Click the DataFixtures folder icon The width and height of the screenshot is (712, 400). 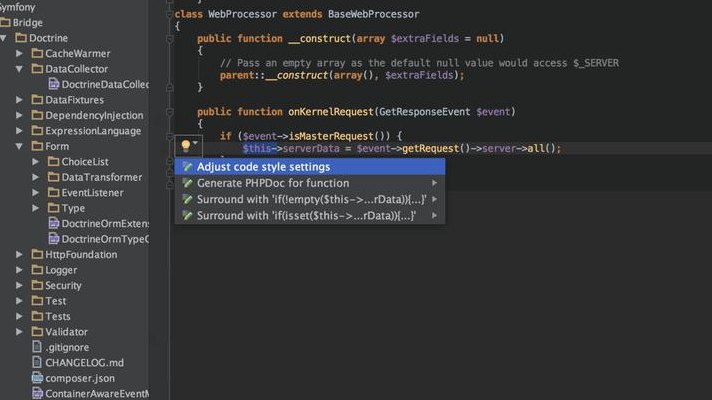(37, 99)
